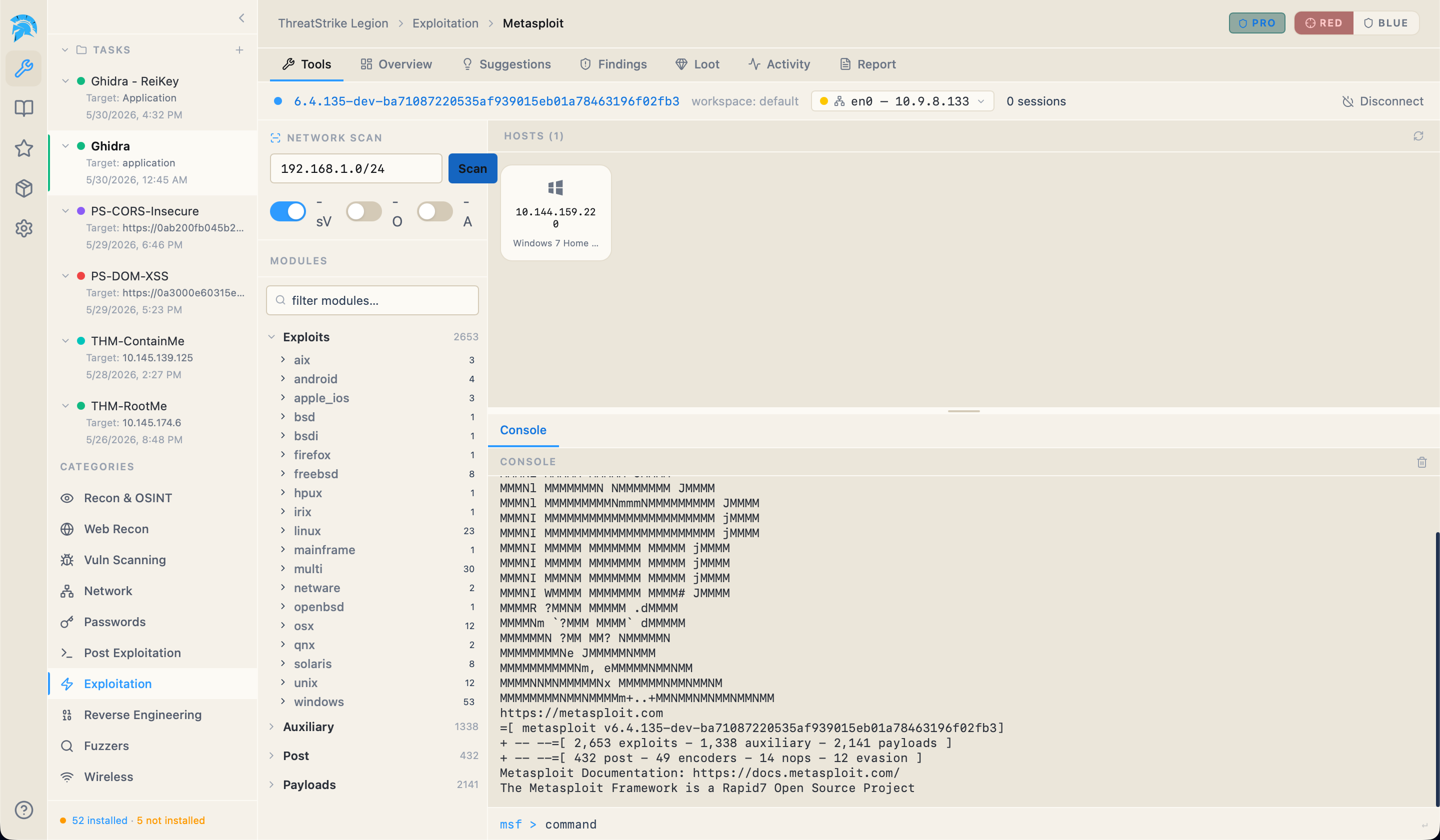
Task: Enable the -O scan toggle
Action: click(363, 211)
